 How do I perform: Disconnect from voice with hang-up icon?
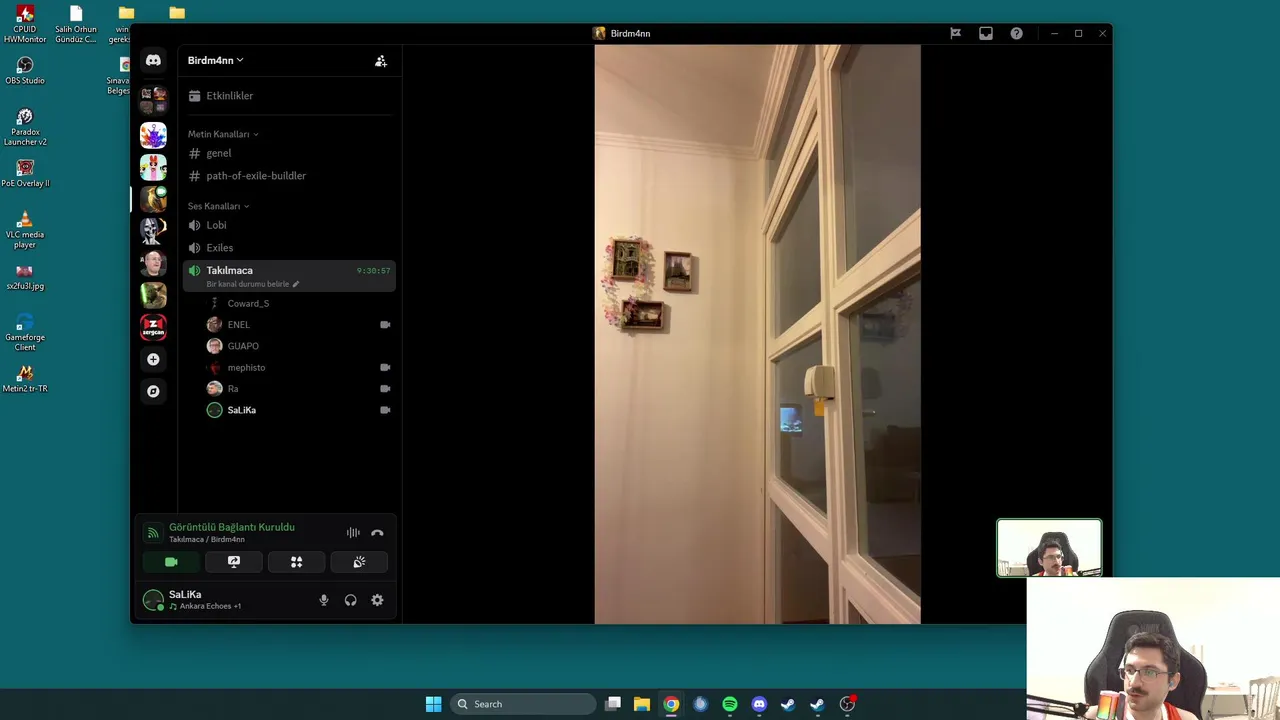pyautogui.click(x=377, y=533)
